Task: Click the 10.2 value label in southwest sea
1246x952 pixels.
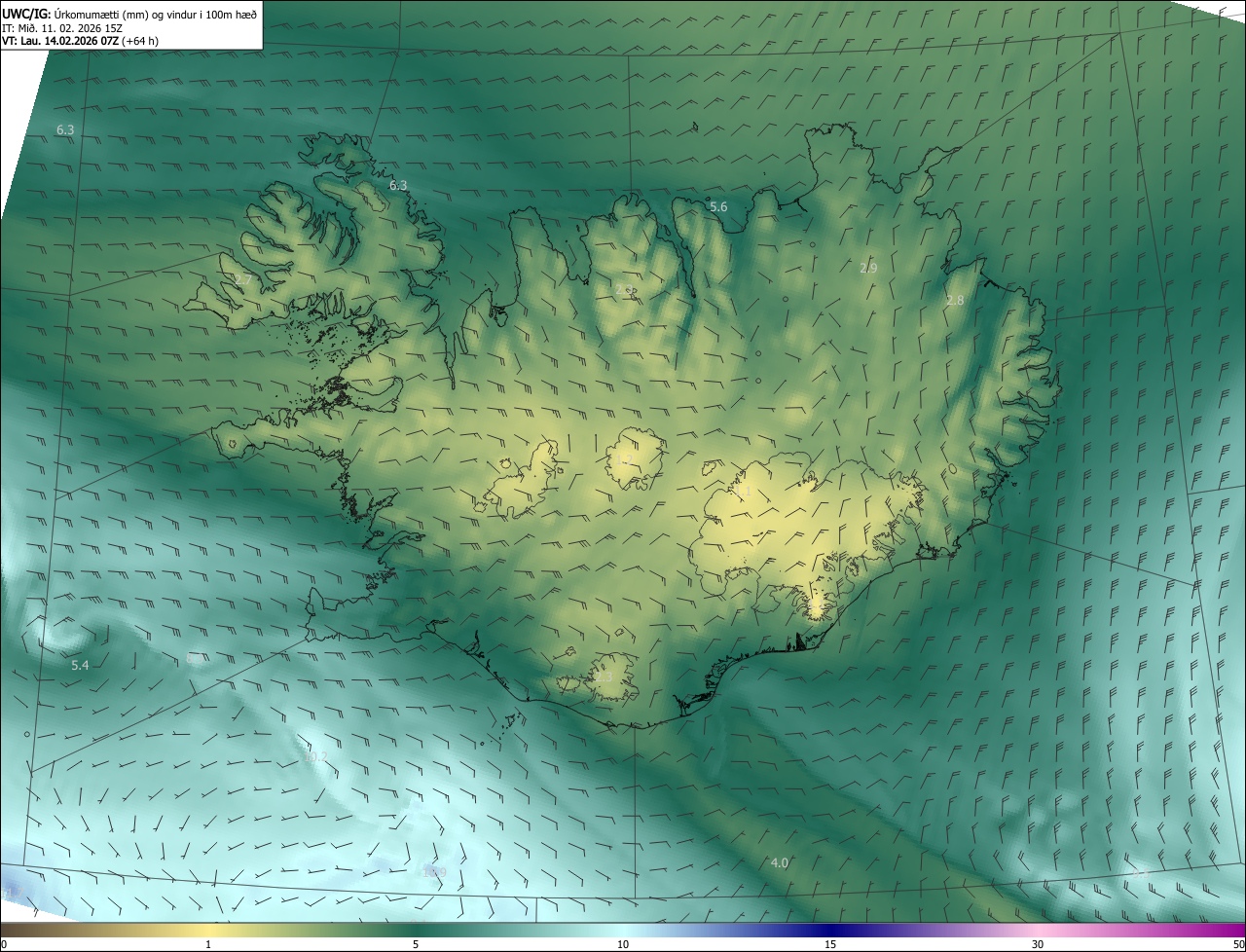Action: coord(316,757)
